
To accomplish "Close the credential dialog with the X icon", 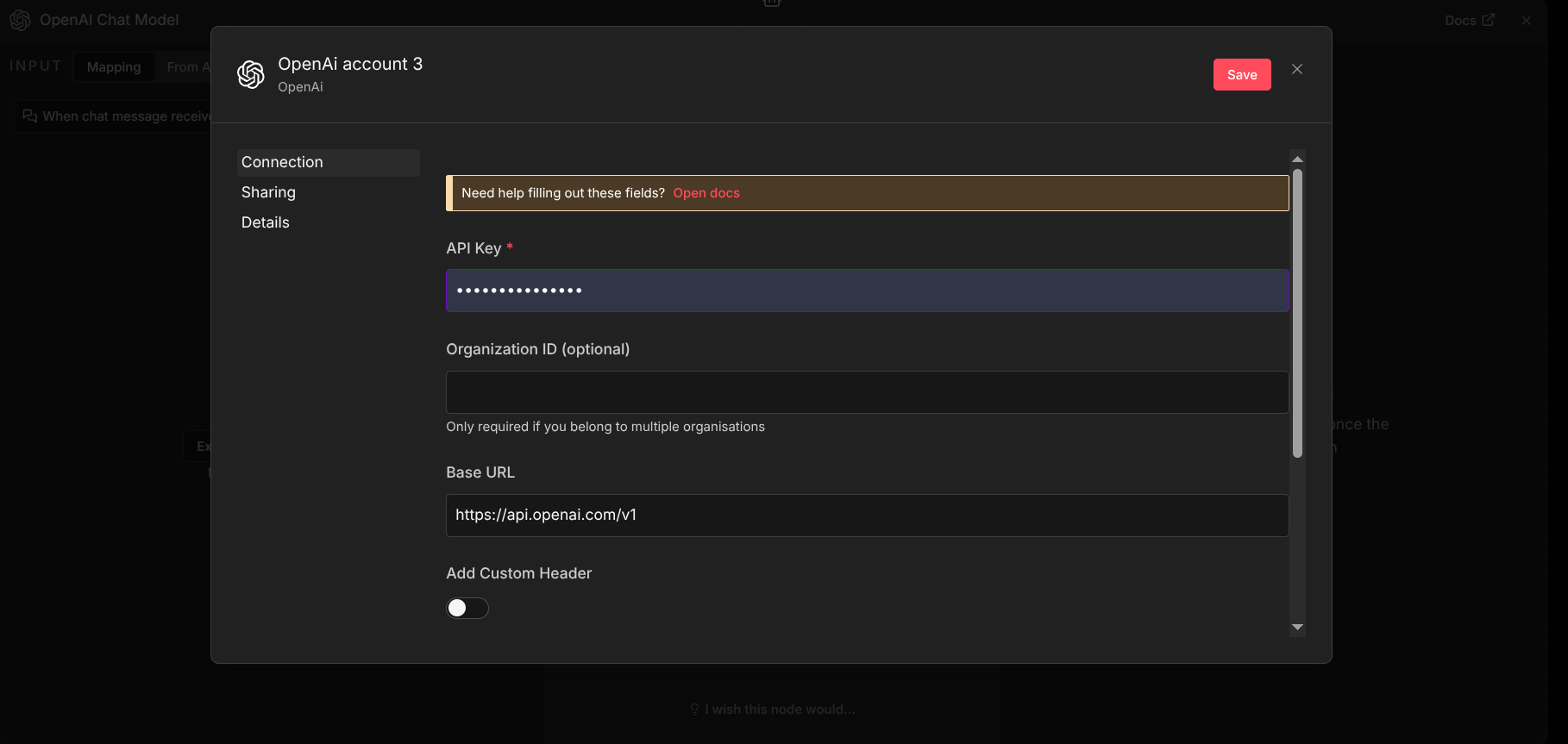I will [x=1297, y=69].
